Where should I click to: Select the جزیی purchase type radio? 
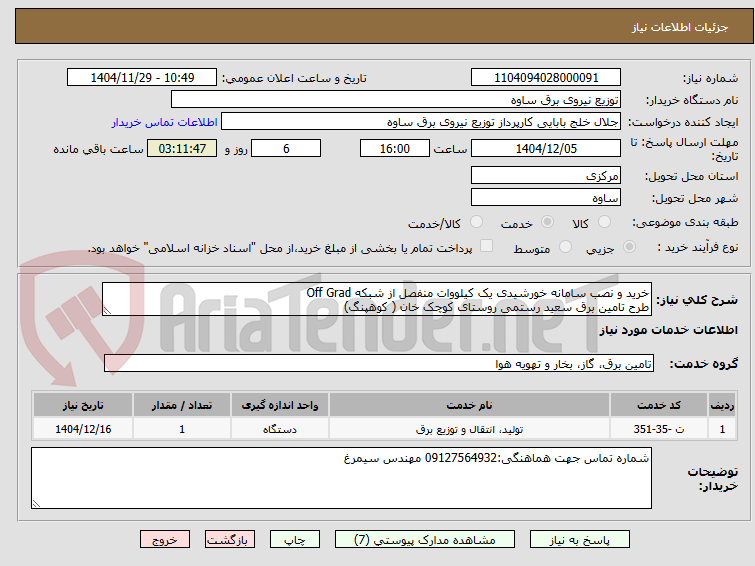pyautogui.click(x=629, y=247)
